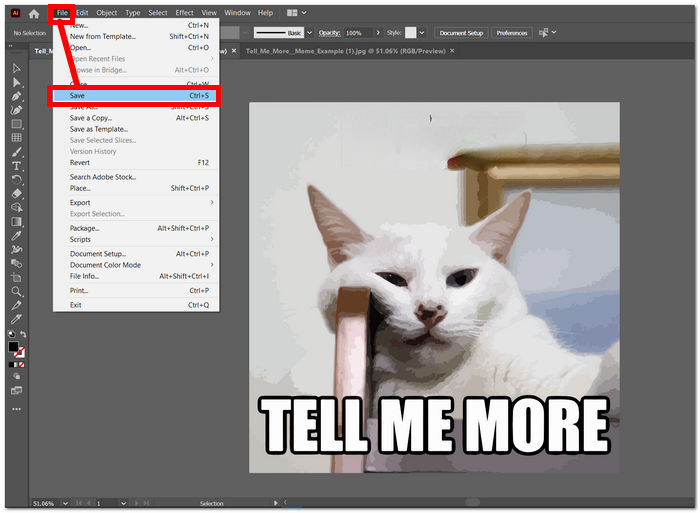
Task: Select the Shape Builder tool
Action: 17,207
